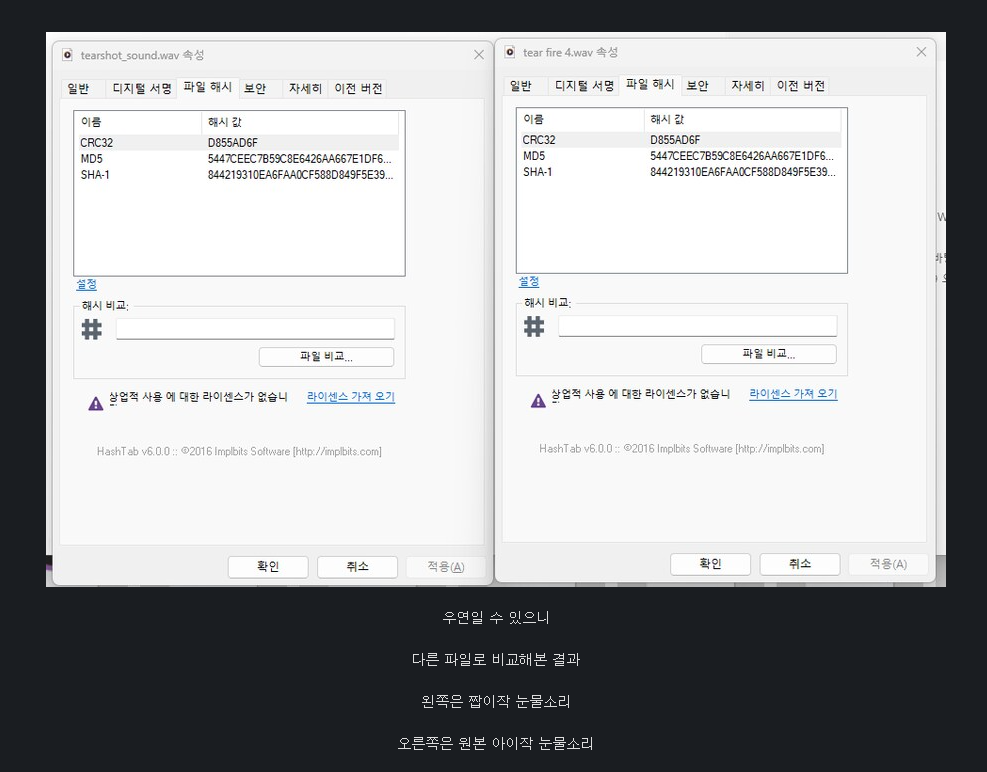Click 해시 값 column header in tearshot_sound.wav window

coord(300,122)
